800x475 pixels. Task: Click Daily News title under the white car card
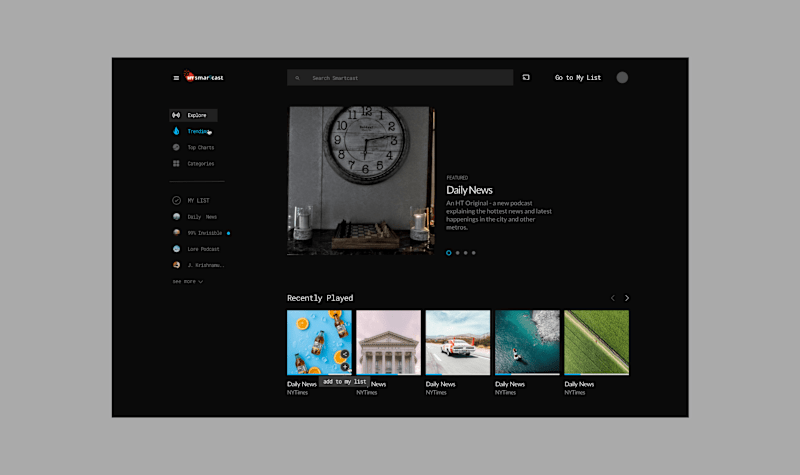point(441,384)
